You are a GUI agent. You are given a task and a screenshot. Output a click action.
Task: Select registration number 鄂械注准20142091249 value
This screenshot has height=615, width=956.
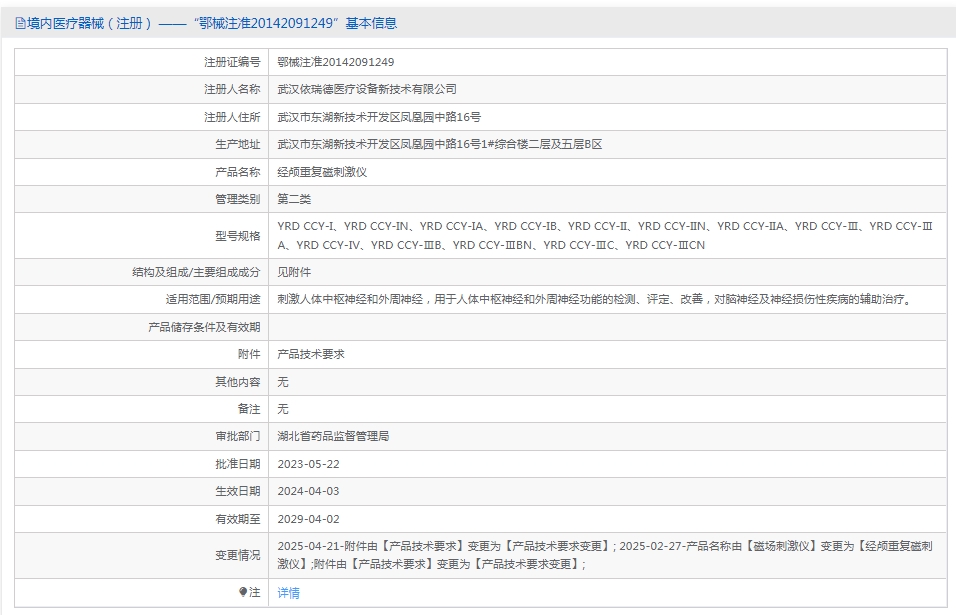335,62
